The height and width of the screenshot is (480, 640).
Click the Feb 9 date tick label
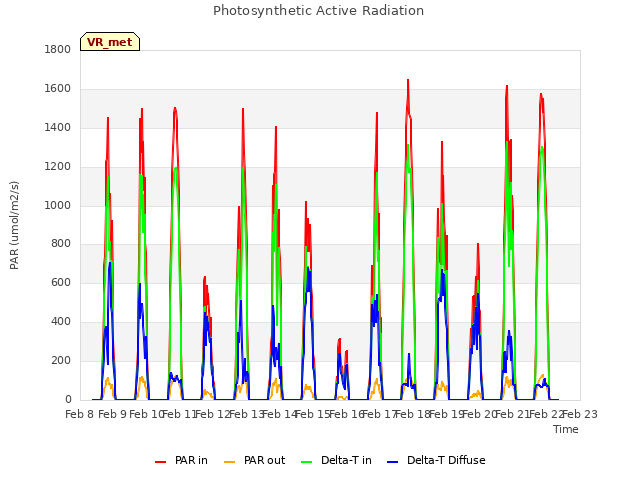click(x=113, y=414)
